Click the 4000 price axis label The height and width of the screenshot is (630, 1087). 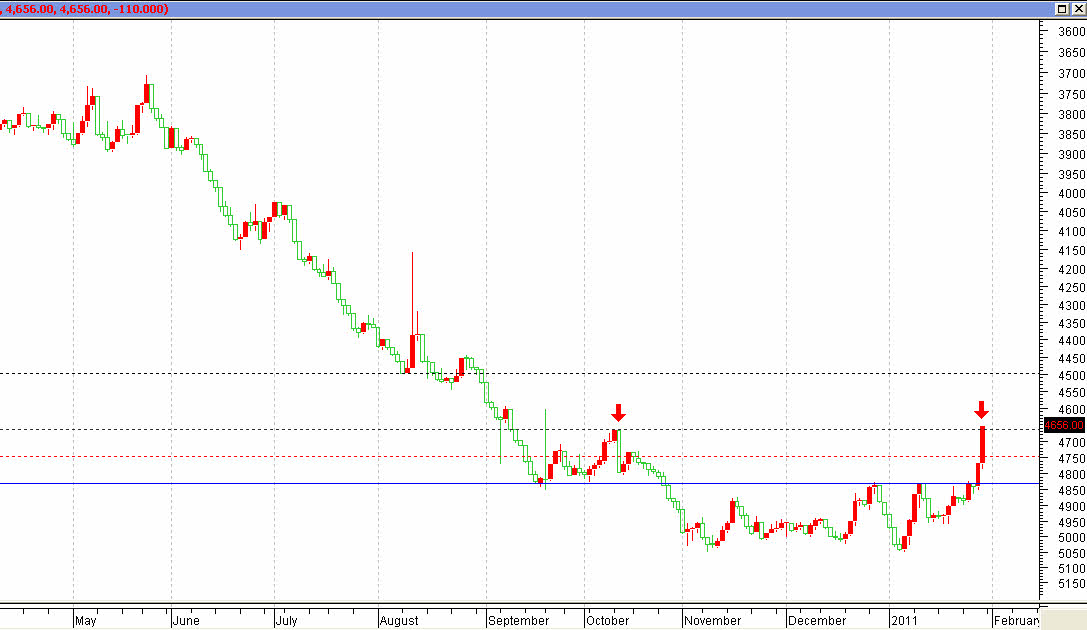[1072, 194]
